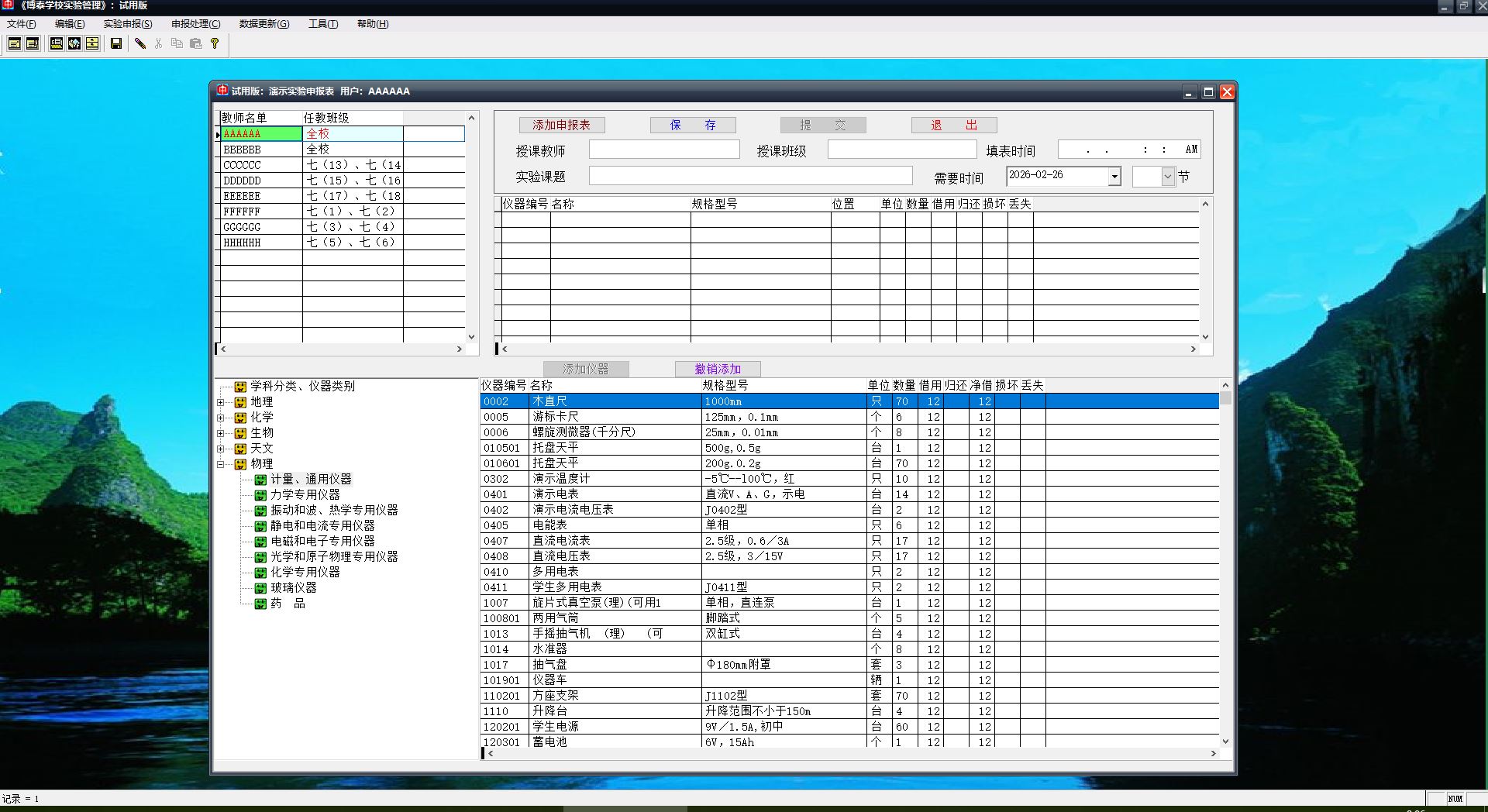Click the green icon beside 玻璃仪器
Viewport: 1488px width, 812px height.
(260, 588)
